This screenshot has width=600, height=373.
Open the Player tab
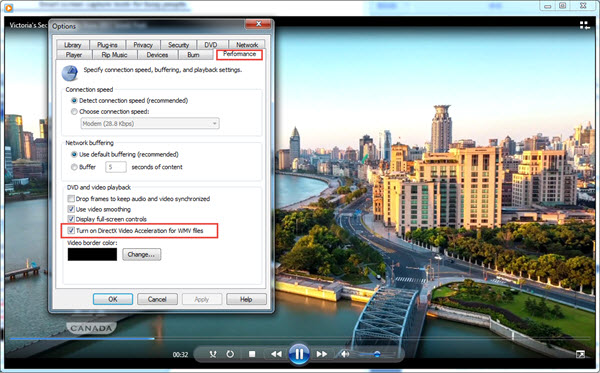pyautogui.click(x=74, y=55)
